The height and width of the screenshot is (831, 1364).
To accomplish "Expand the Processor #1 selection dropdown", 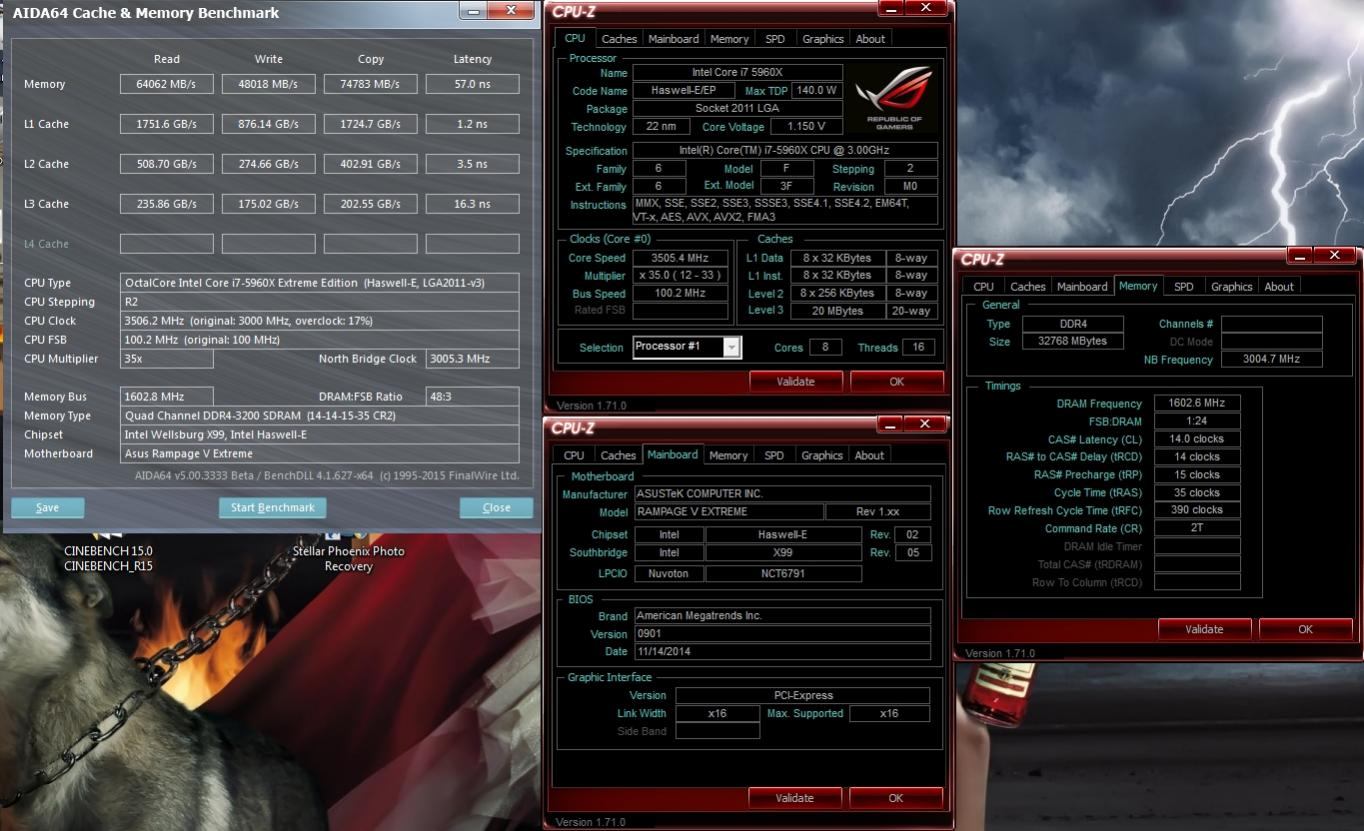I will coord(732,347).
